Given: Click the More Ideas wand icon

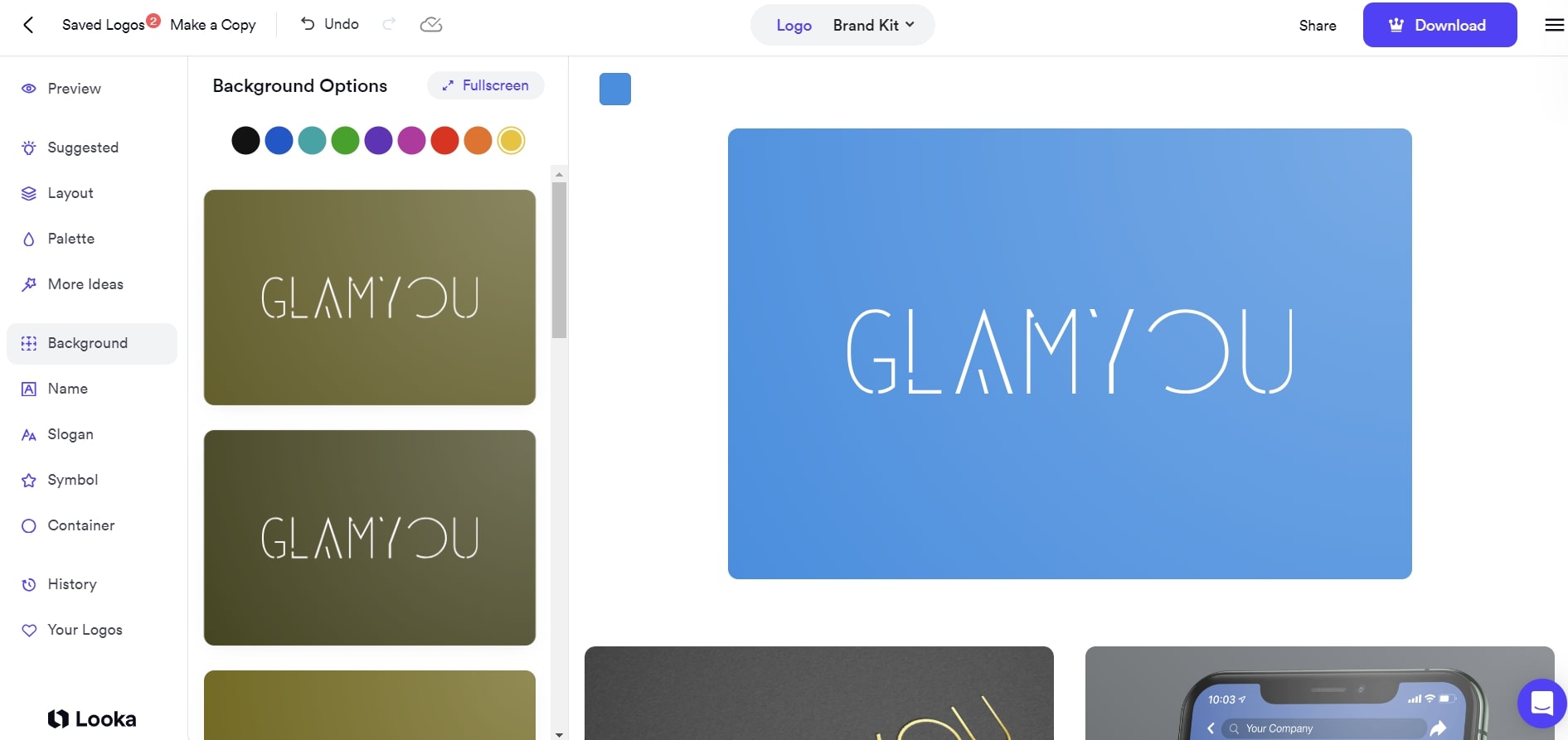Looking at the screenshot, I should pos(29,284).
